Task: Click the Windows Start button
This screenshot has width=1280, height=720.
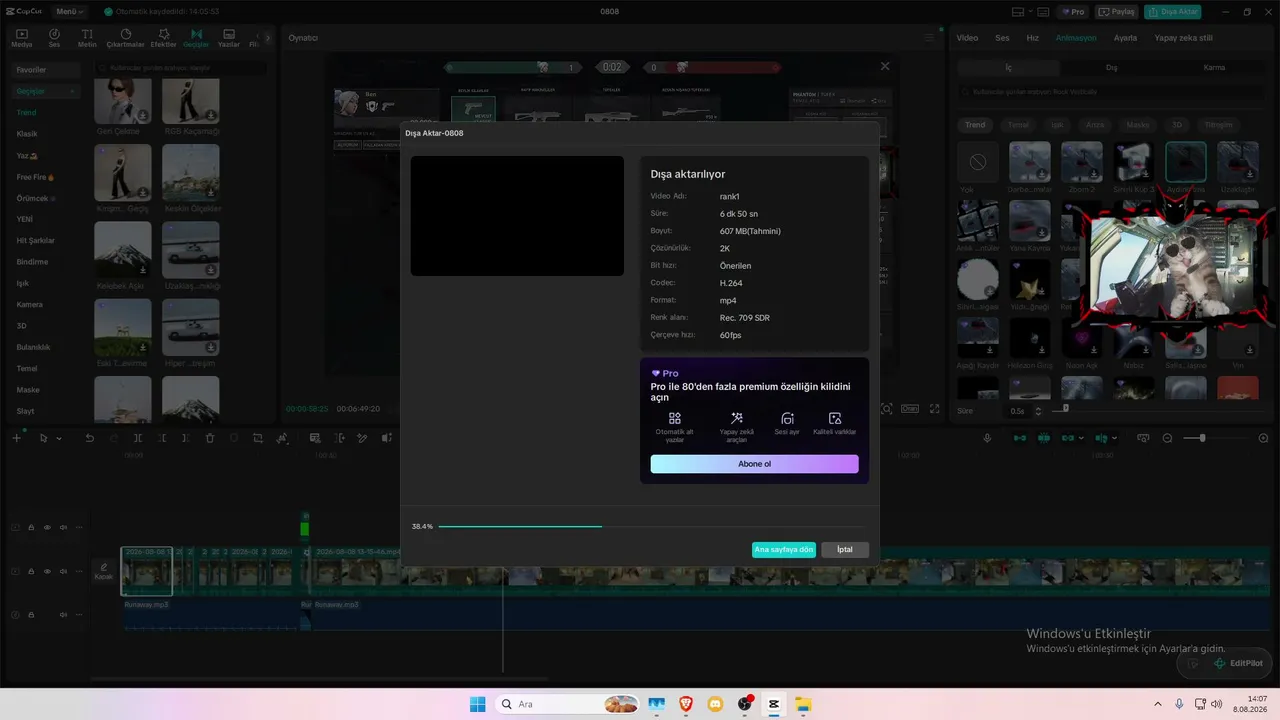Action: 478,704
